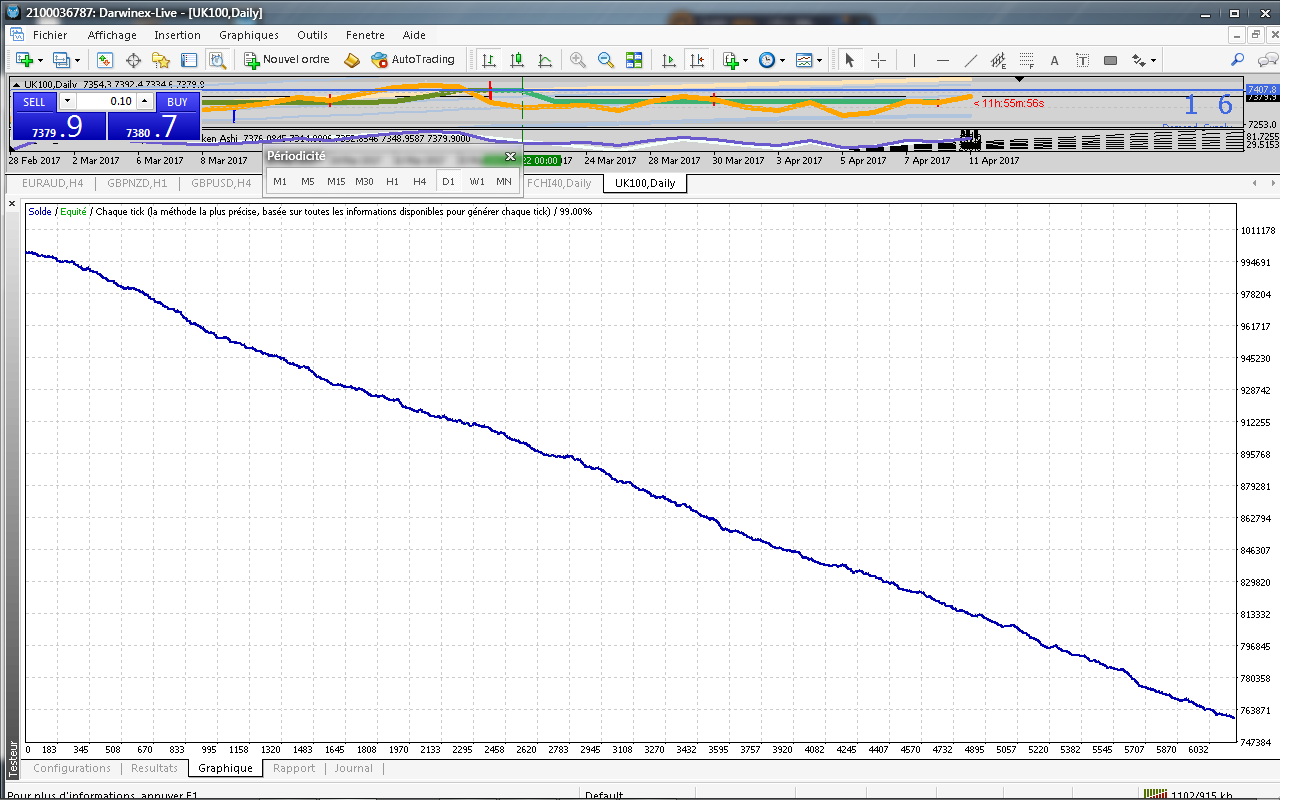Viewport: 1290px width, 811px height.
Task: Click the zoom in magnifier icon
Action: [578, 60]
